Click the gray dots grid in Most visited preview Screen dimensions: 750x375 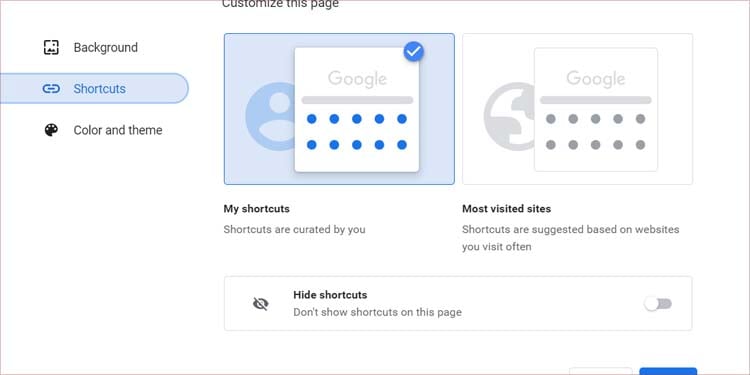click(596, 132)
